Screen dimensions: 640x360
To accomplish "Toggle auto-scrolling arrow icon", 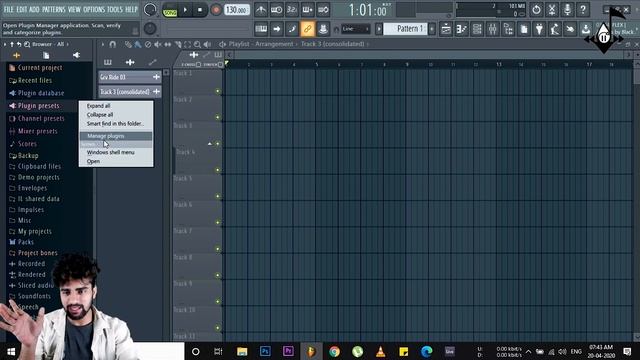I will pyautogui.click(x=276, y=29).
